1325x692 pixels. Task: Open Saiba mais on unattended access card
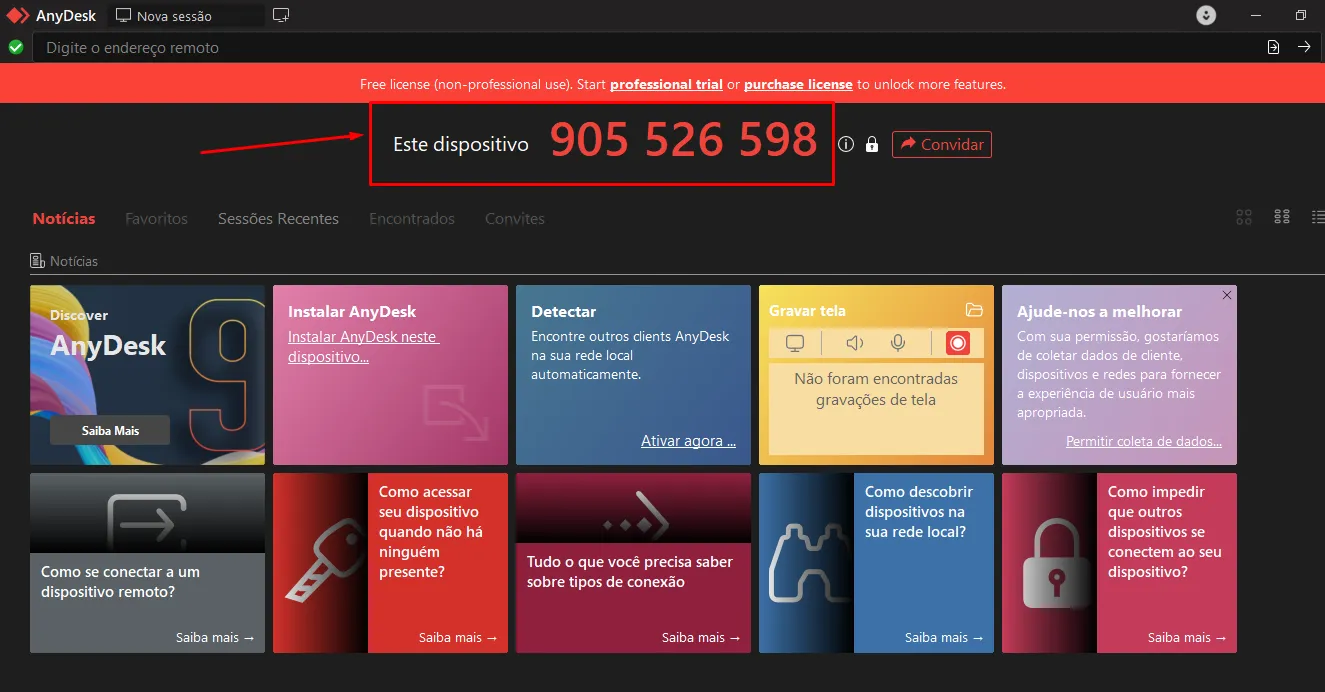coord(458,637)
